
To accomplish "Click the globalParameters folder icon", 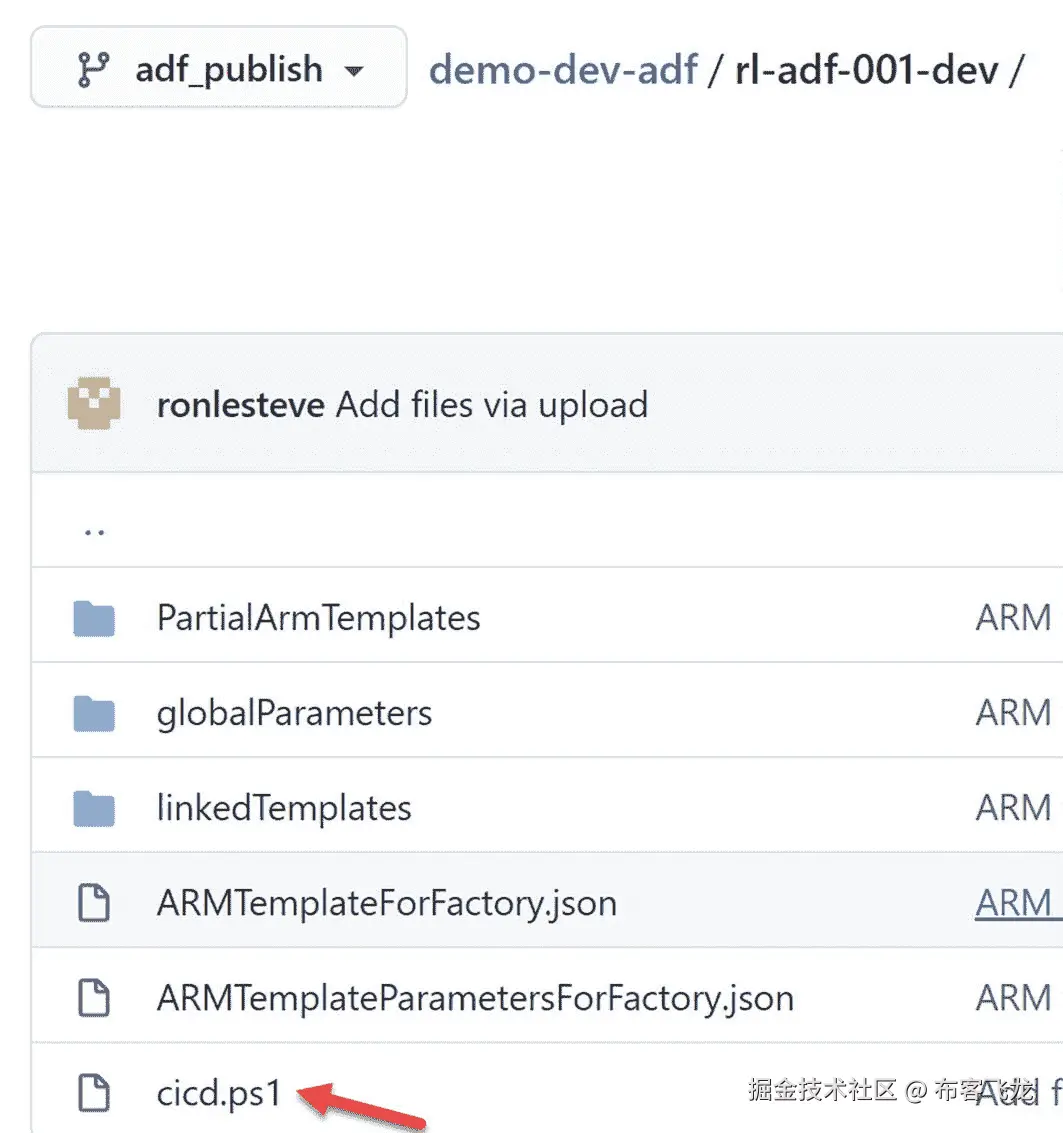I will pyautogui.click(x=95, y=713).
